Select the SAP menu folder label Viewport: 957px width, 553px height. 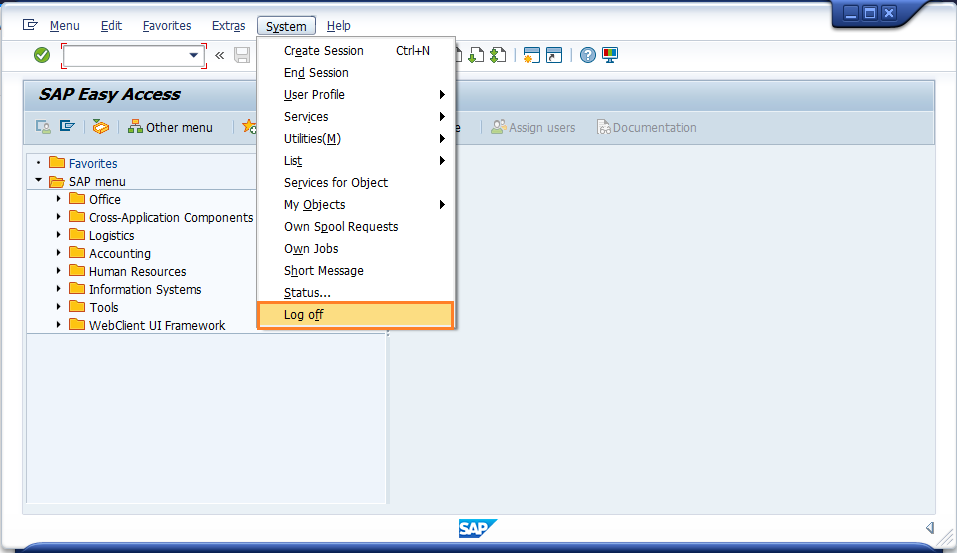coord(97,182)
